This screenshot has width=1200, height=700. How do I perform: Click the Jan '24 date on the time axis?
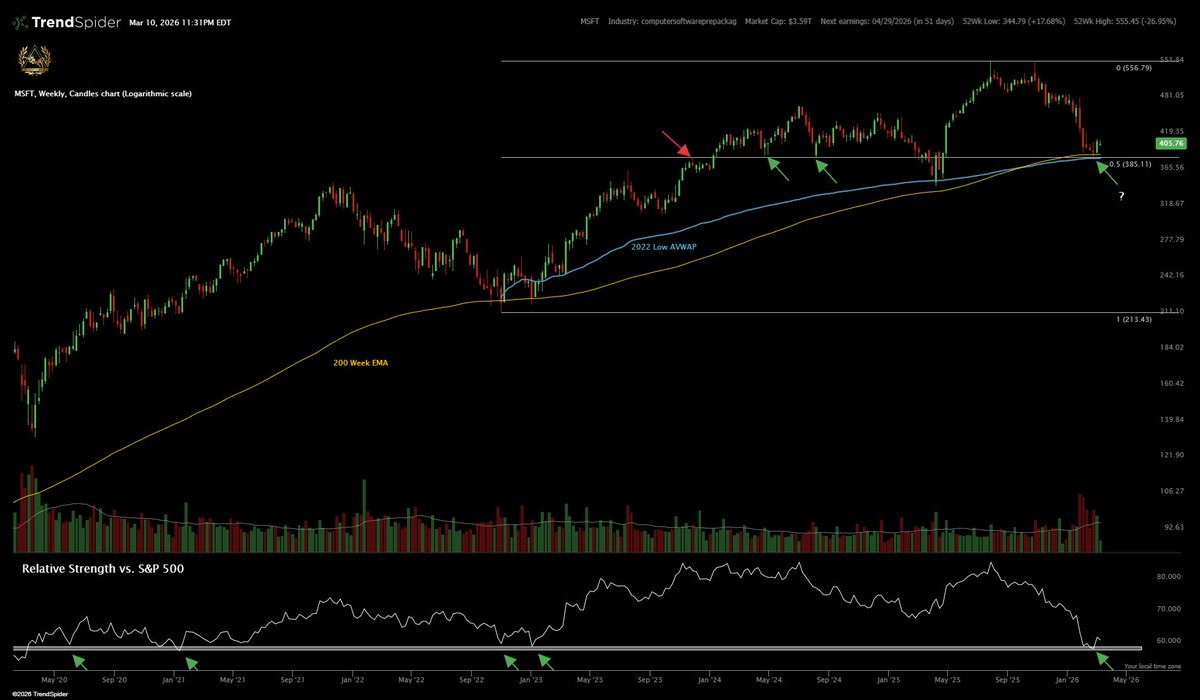coord(709,679)
